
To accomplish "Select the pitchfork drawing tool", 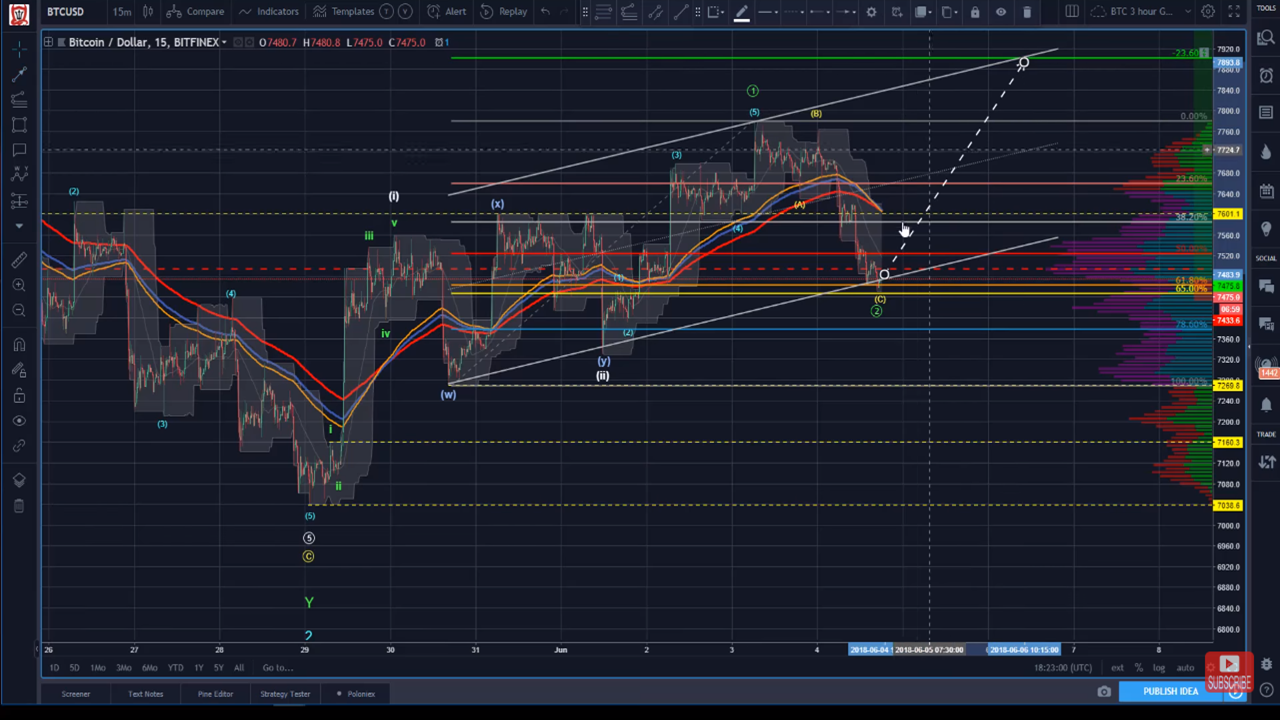I will 19,99.
